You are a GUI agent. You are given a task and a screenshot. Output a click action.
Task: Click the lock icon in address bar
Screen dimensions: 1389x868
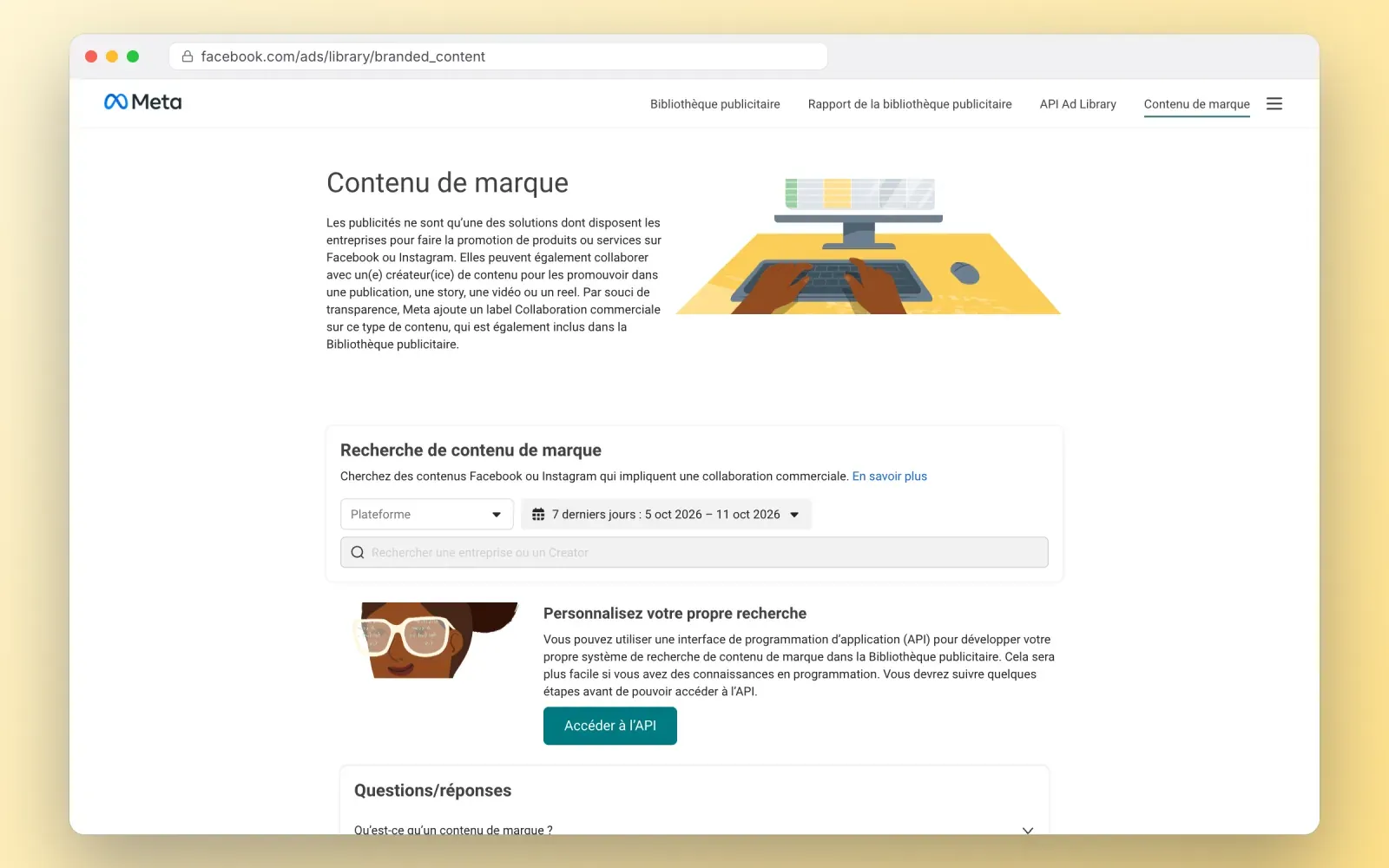click(187, 56)
